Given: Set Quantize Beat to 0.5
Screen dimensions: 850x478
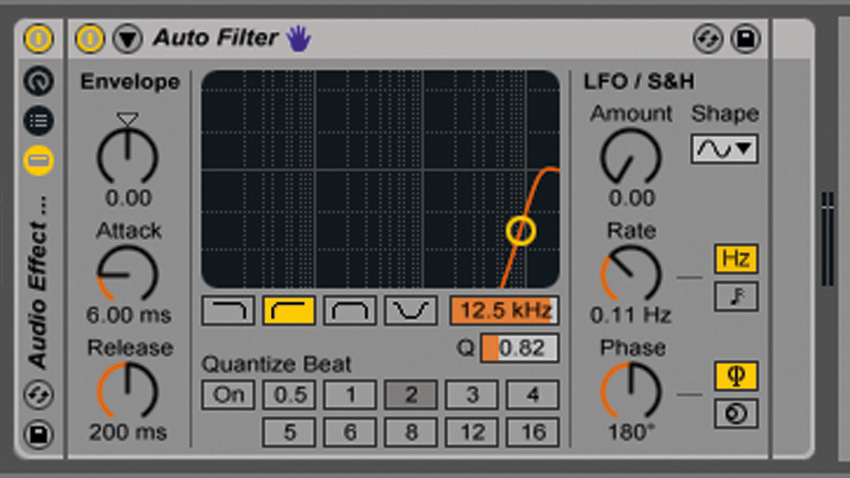Looking at the screenshot, I should point(289,395).
